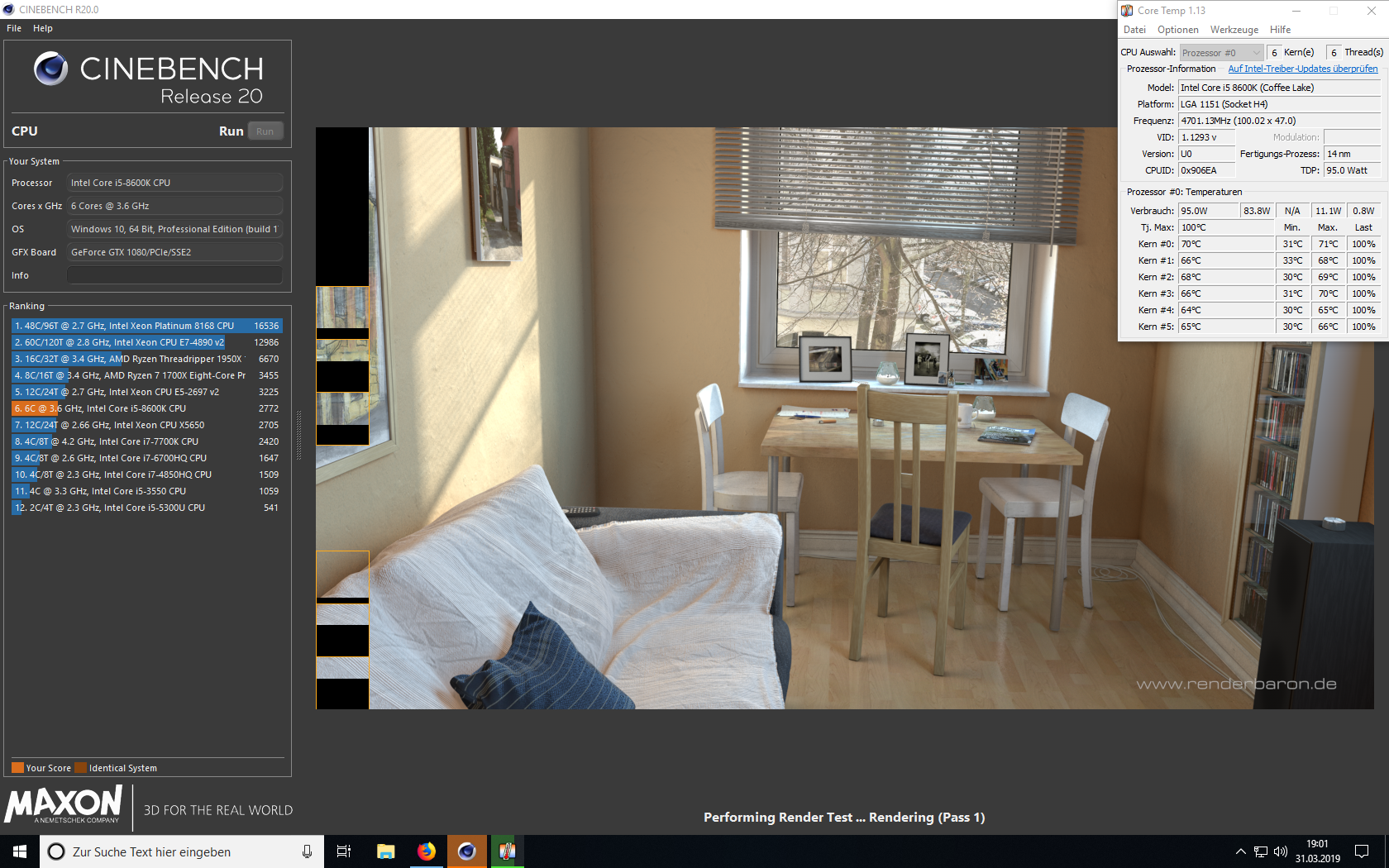Open the Action Center notifications icon
The height and width of the screenshot is (868, 1389).
click(1362, 851)
